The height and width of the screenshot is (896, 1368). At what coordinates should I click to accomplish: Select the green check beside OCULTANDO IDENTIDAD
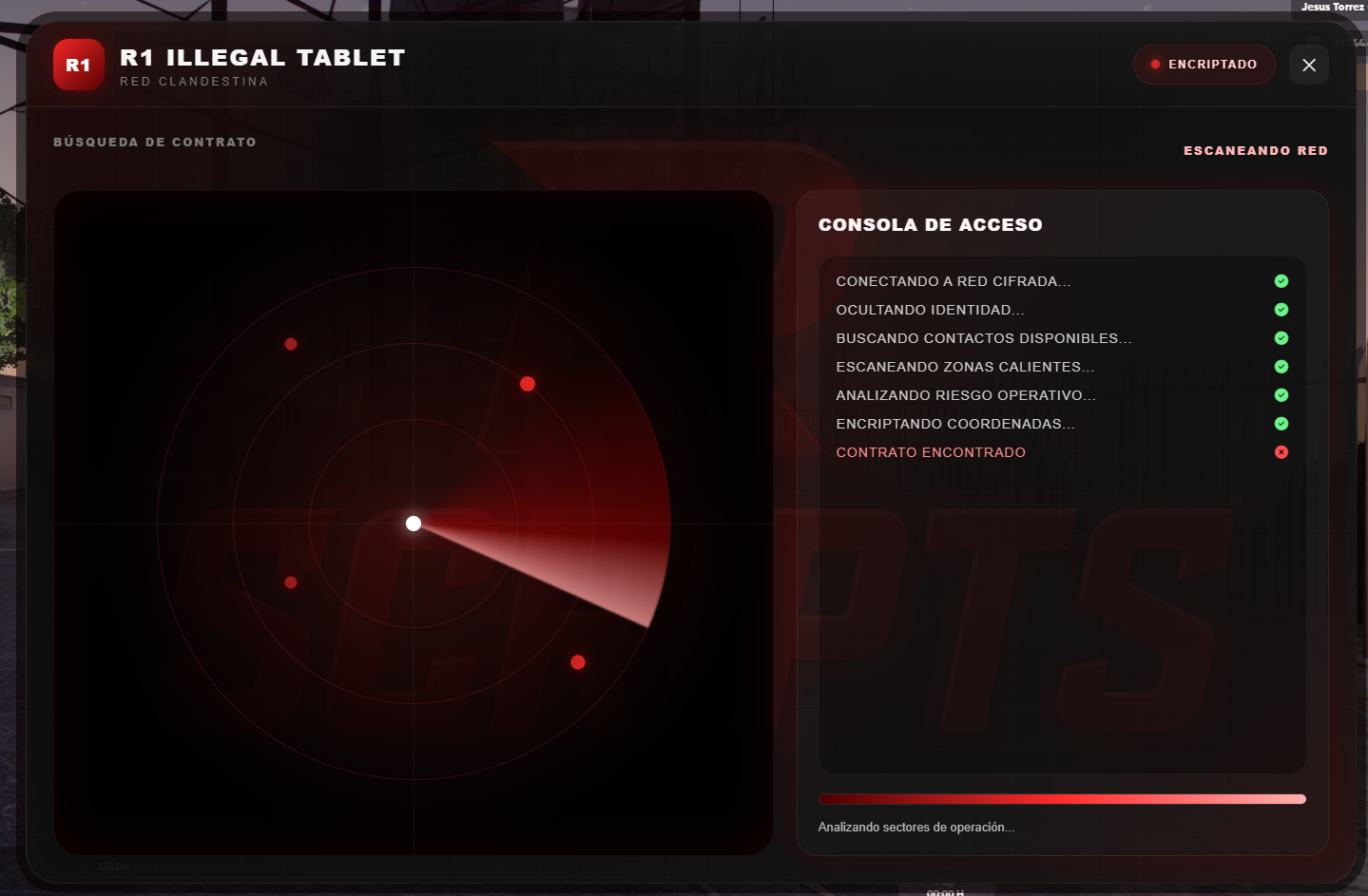pos(1281,310)
